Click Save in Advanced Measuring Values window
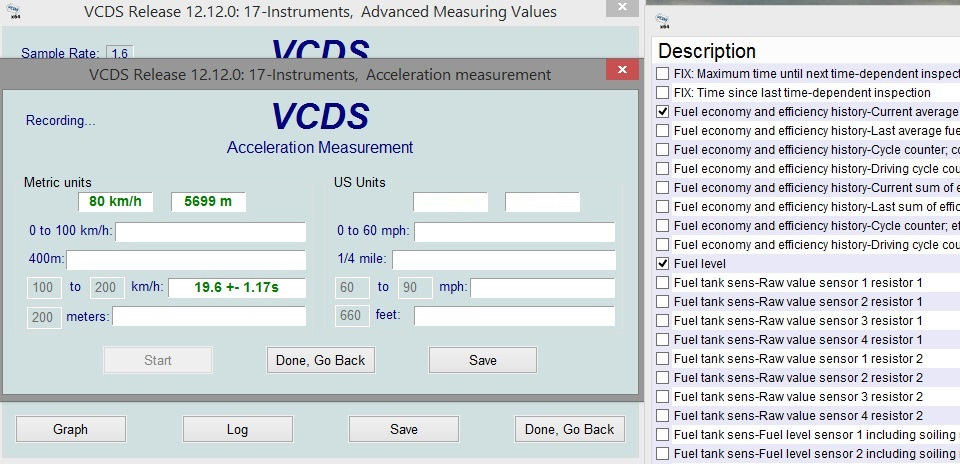960x464 pixels. click(x=403, y=429)
